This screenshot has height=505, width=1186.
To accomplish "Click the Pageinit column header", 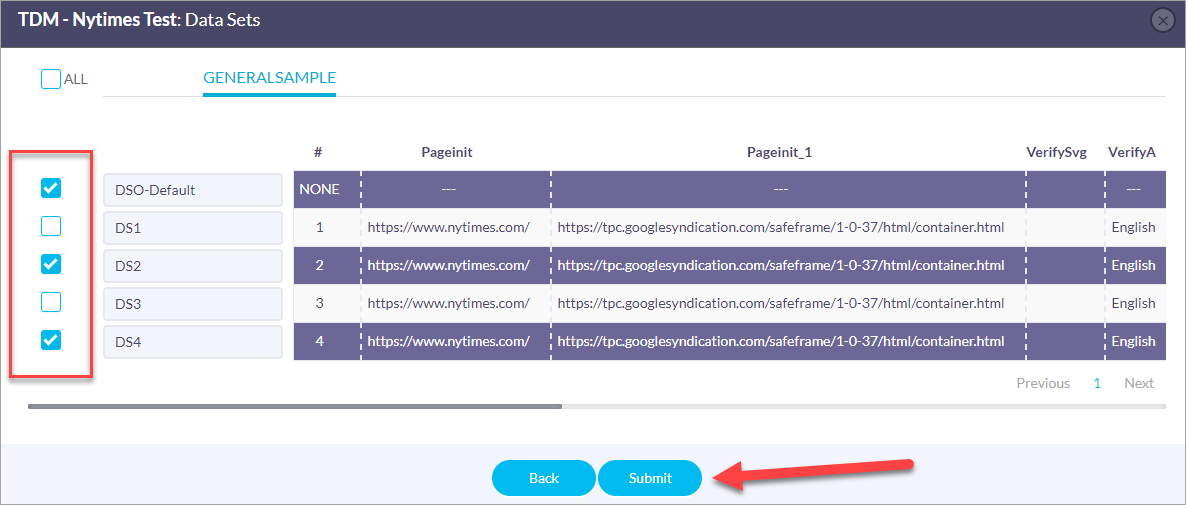I will click(x=447, y=152).
